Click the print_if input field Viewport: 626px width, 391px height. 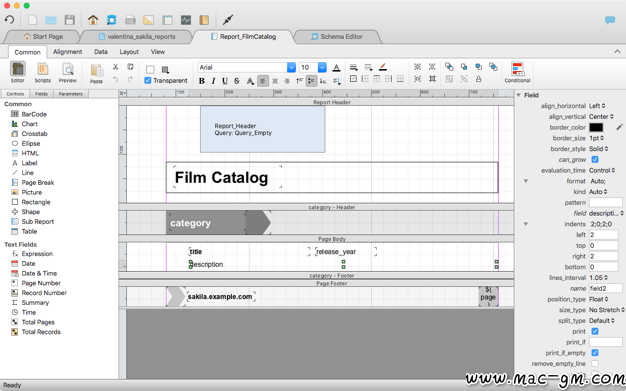606,342
